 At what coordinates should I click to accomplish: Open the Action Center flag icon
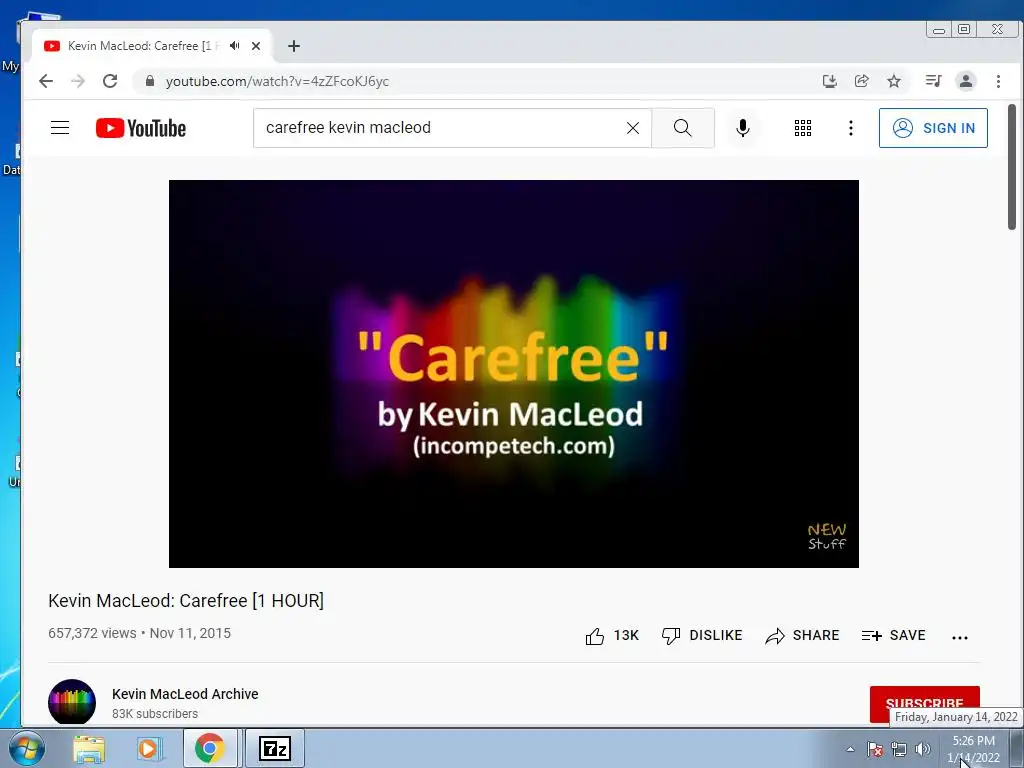point(875,749)
